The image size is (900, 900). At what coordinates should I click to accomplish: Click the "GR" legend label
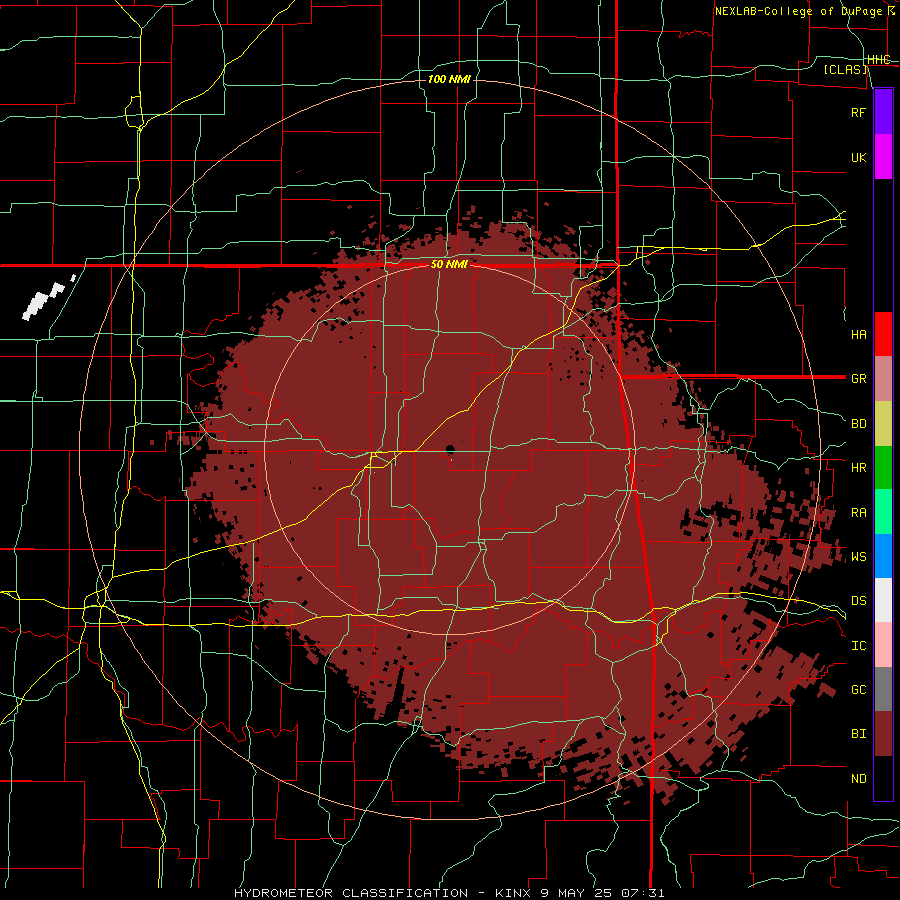point(858,379)
